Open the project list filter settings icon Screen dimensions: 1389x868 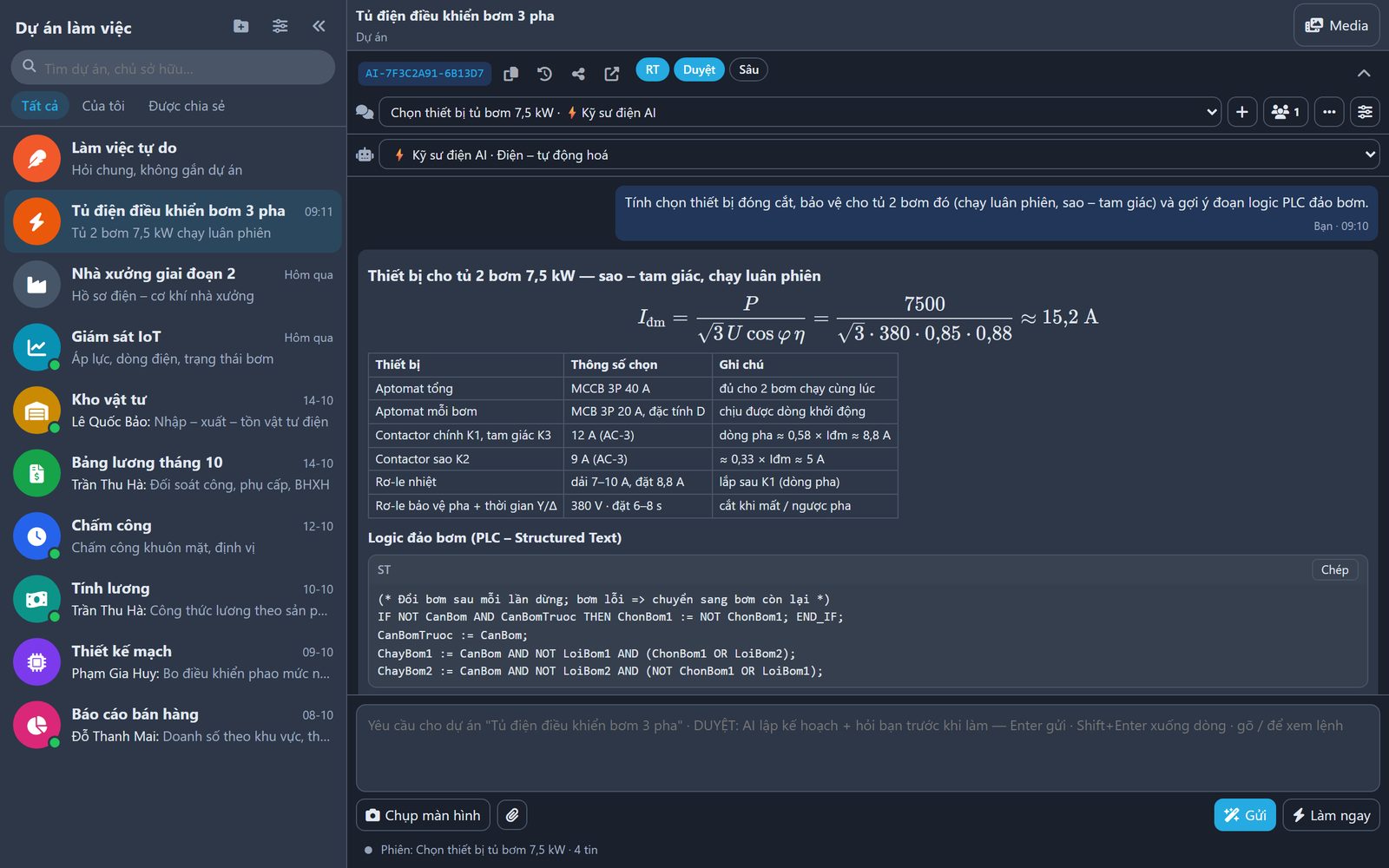pos(280,26)
